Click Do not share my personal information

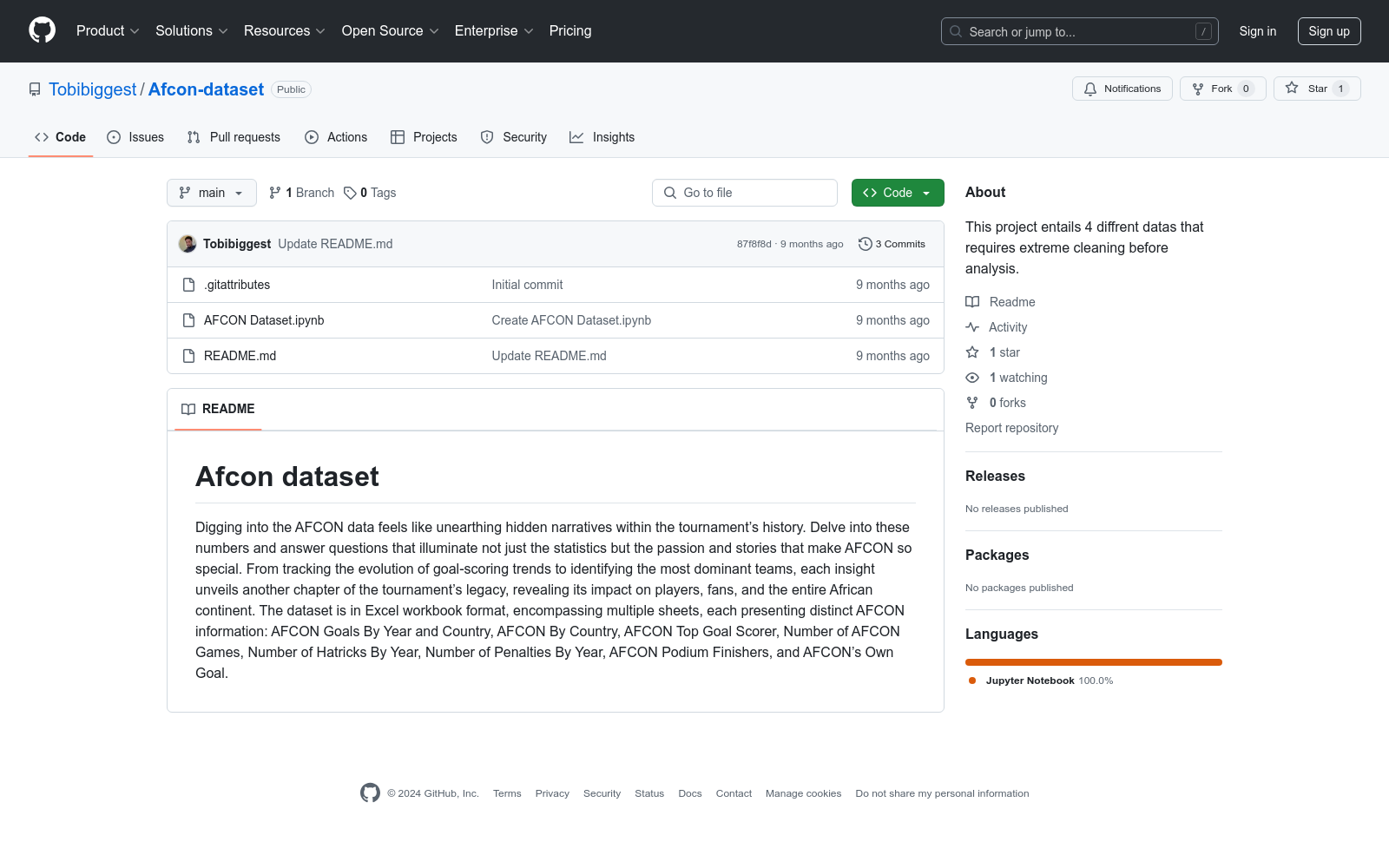pos(942,793)
